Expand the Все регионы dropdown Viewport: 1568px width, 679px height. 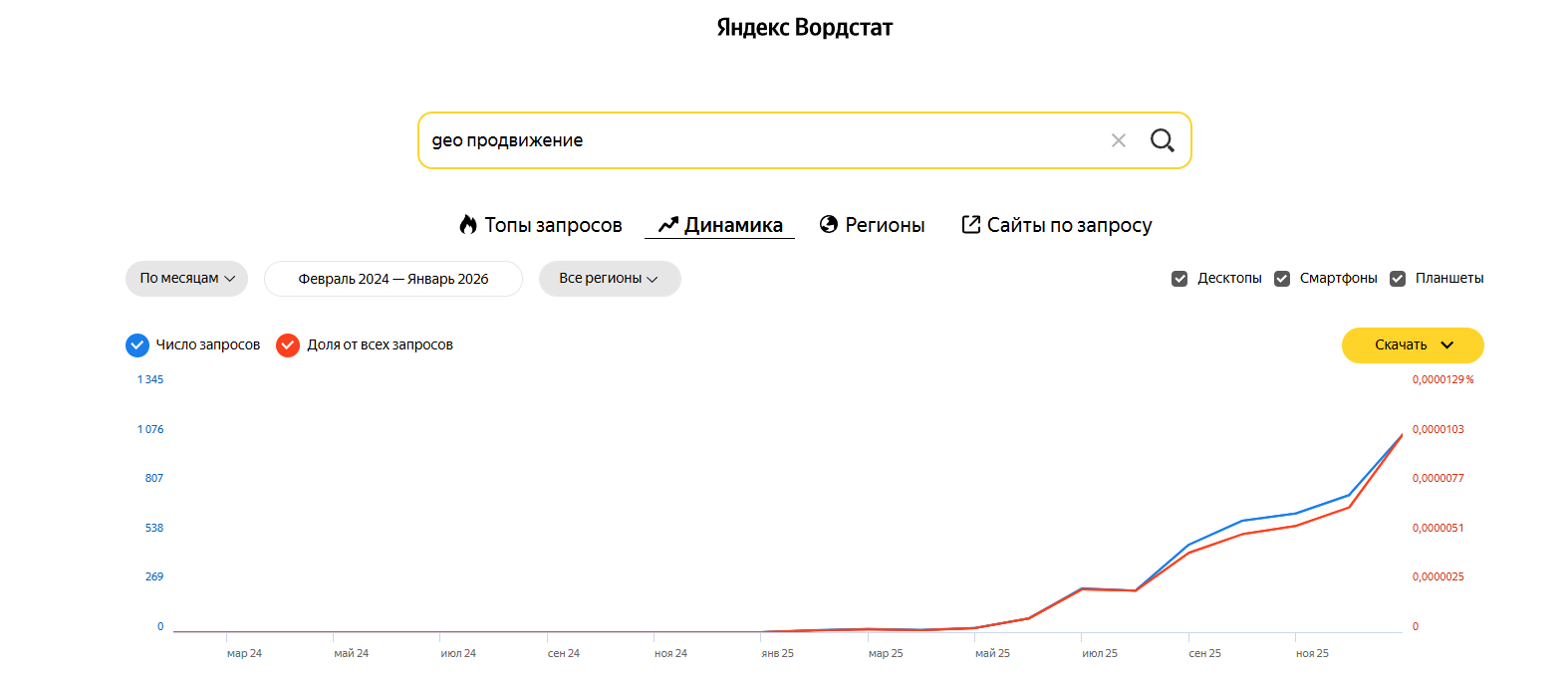(x=609, y=279)
